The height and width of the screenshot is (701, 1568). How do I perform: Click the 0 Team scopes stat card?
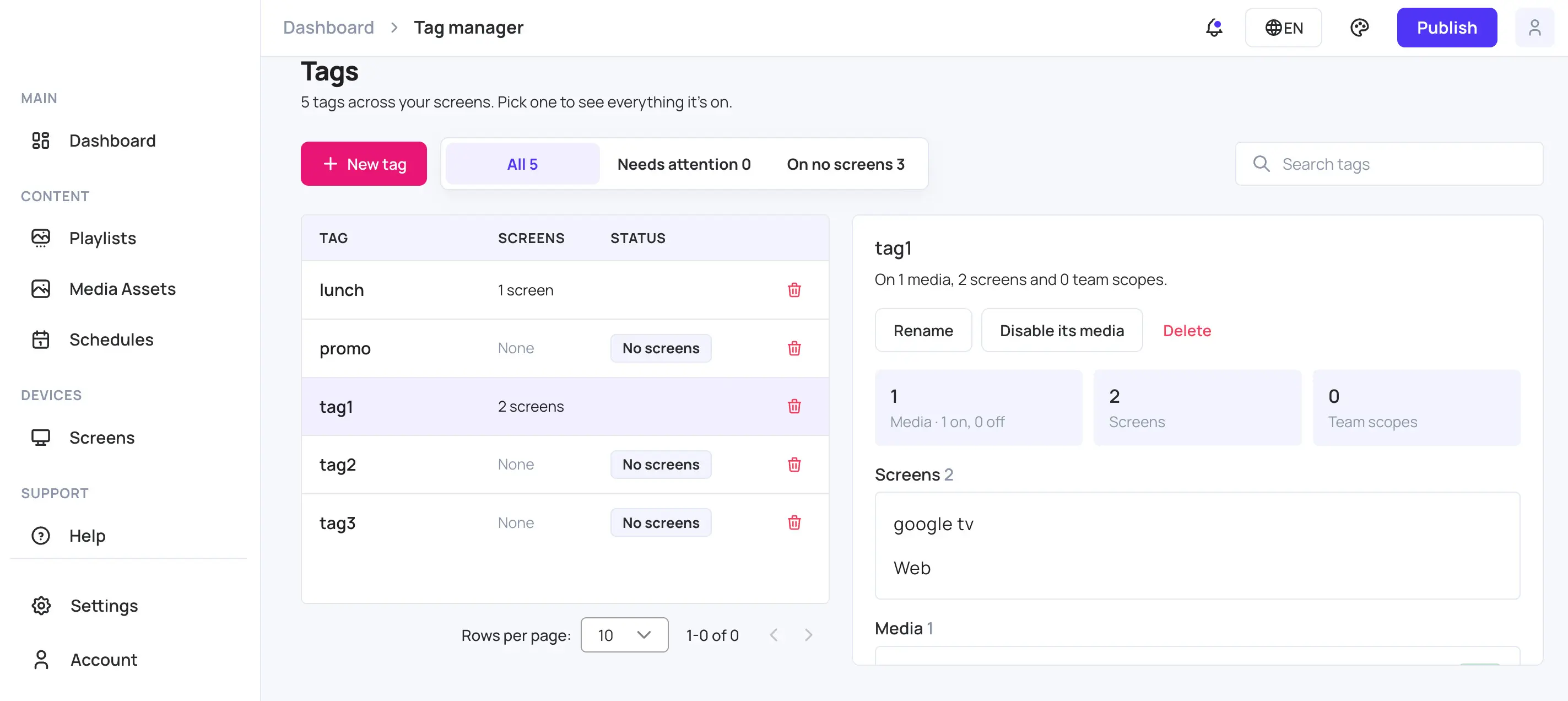coord(1416,407)
